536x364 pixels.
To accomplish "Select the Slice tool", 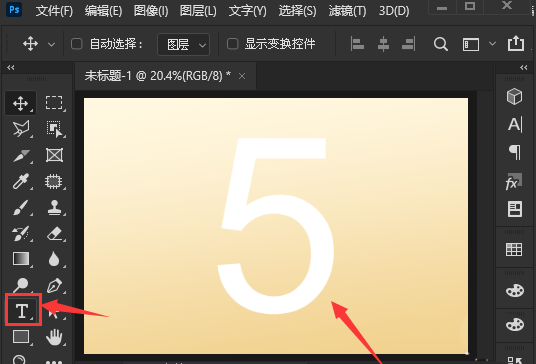I will (x=21, y=156).
